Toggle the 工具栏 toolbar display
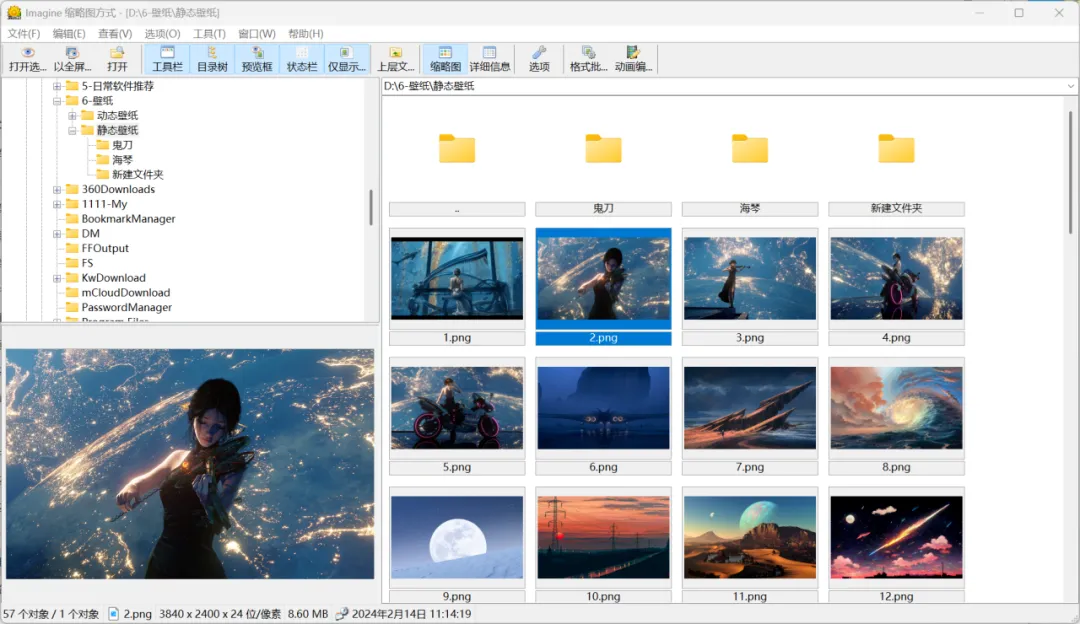 [167, 59]
